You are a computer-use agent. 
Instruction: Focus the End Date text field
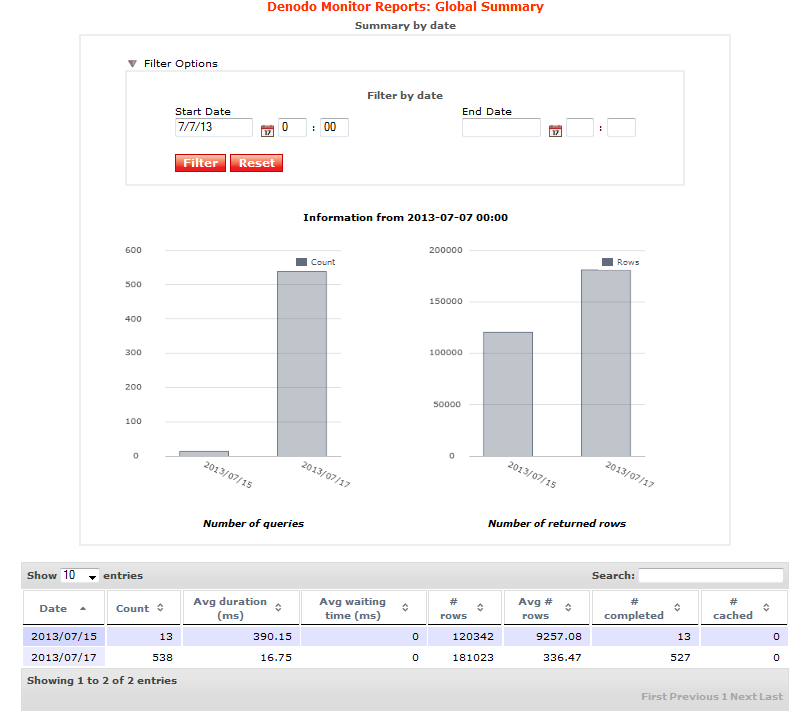pos(501,127)
